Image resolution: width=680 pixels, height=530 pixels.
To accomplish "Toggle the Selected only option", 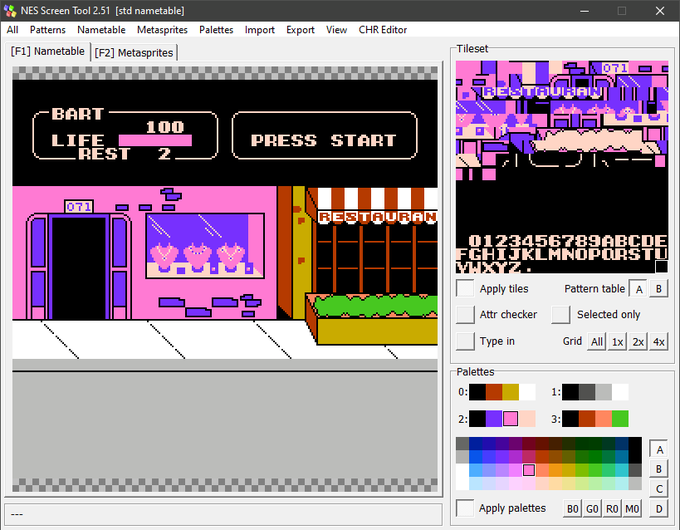I will tap(560, 314).
